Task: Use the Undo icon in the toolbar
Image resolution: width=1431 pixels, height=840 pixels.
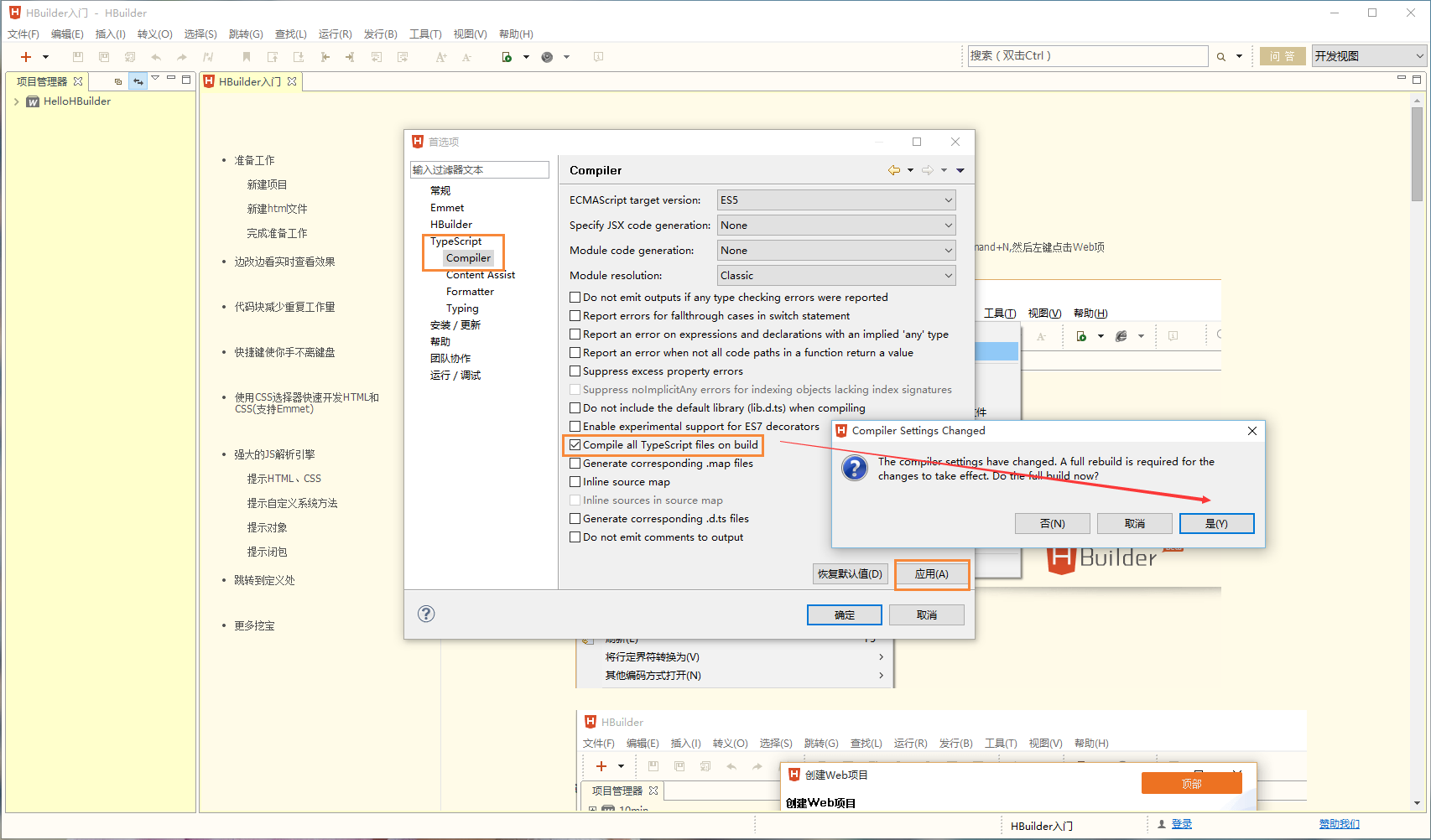Action: coord(156,56)
